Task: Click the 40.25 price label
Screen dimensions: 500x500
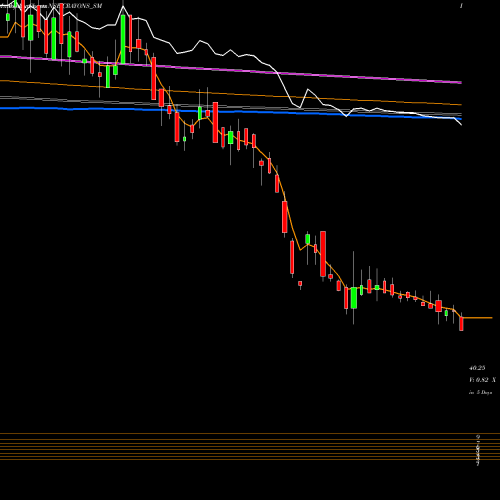Action: [x=477, y=368]
